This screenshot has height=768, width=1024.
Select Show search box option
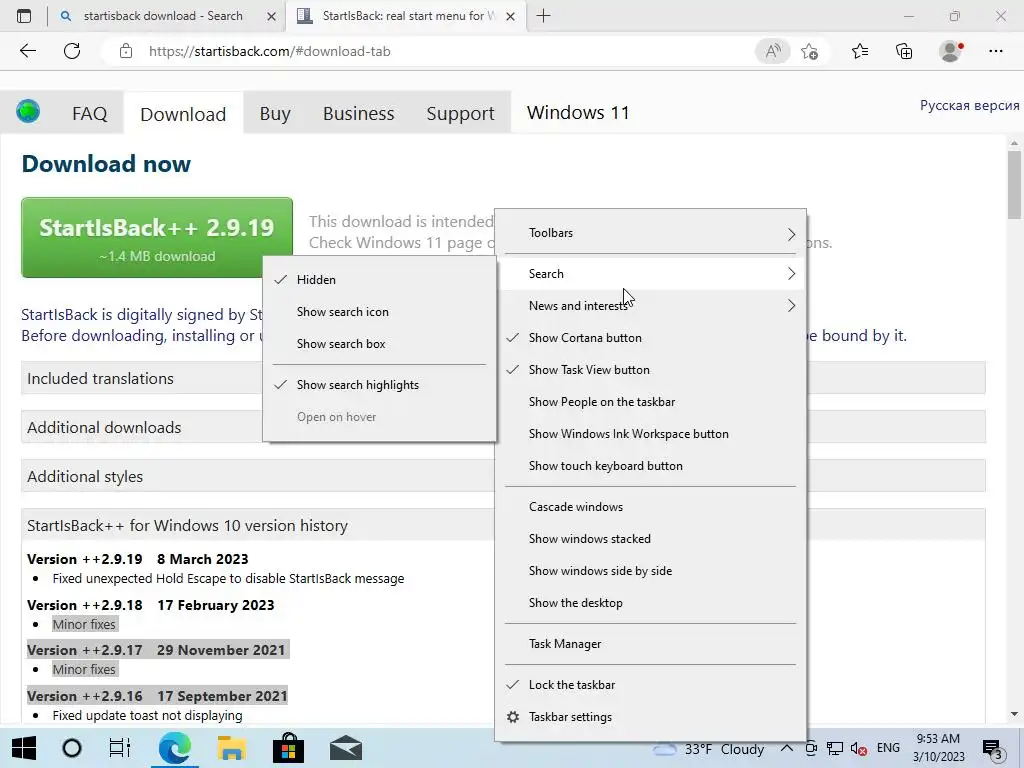click(x=379, y=344)
